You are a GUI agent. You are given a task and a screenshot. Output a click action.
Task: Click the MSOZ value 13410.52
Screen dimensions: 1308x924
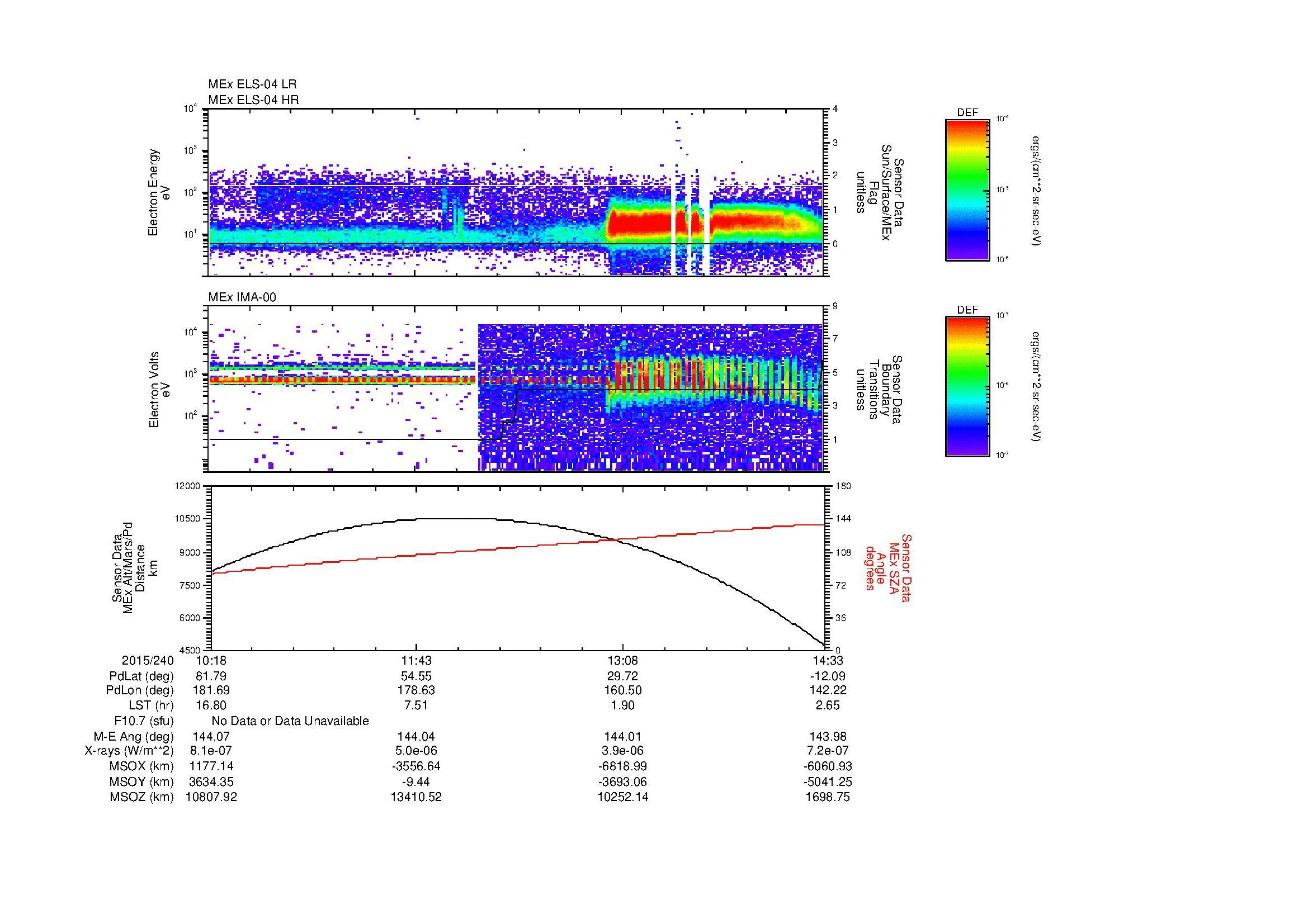(x=417, y=797)
